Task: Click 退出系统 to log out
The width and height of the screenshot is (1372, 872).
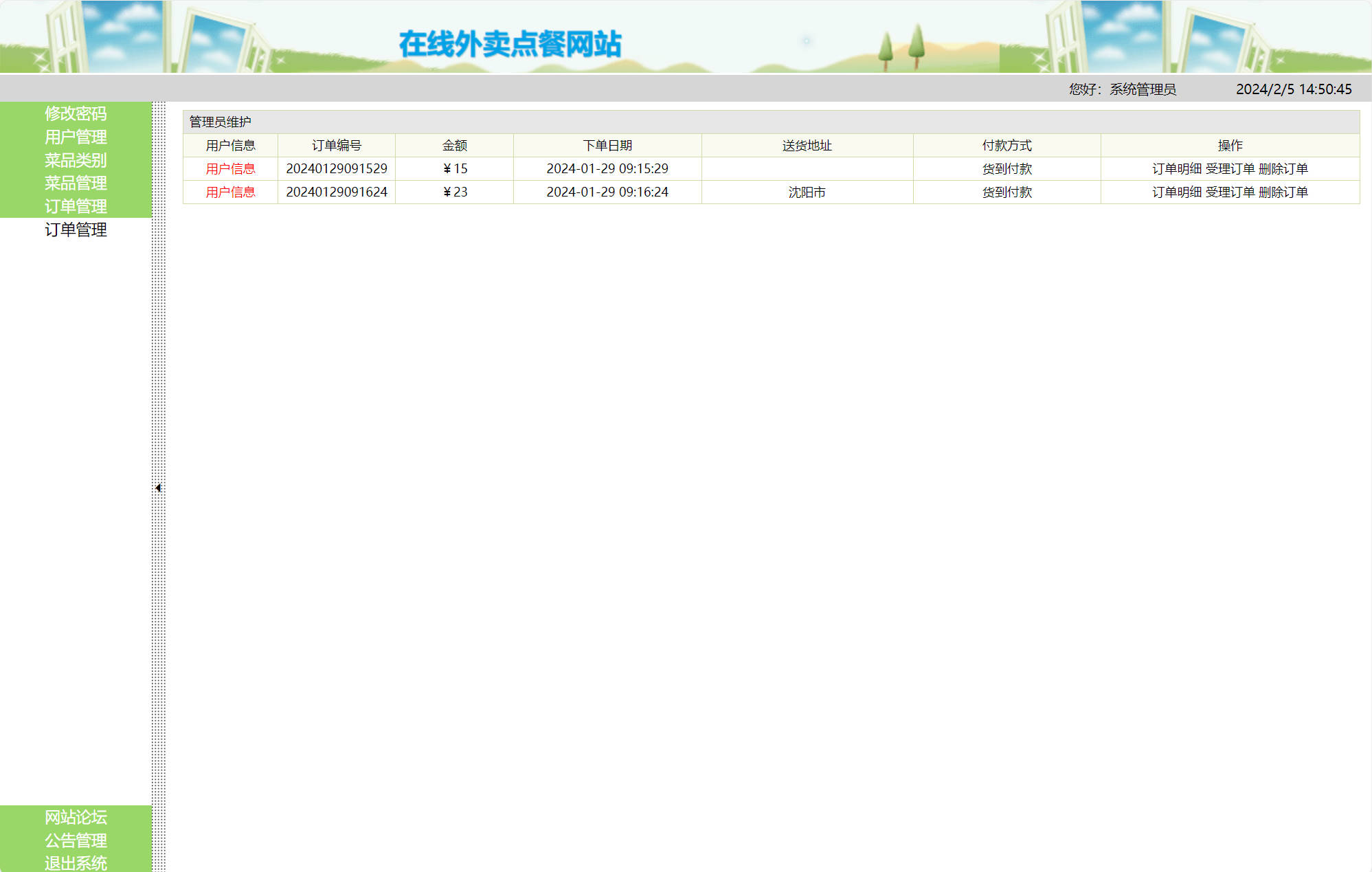Action: pos(76,862)
